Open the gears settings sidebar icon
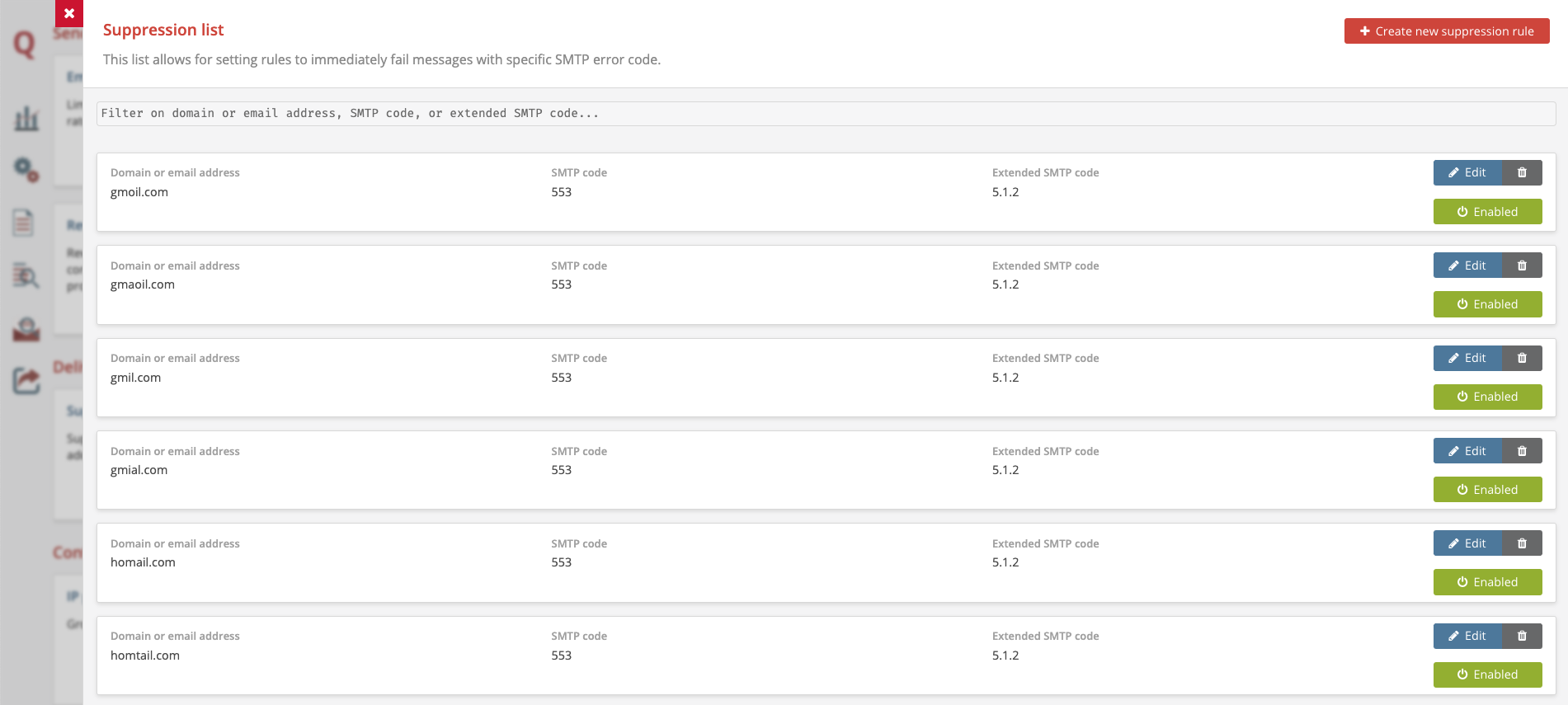The height and width of the screenshot is (705, 1568). click(x=26, y=170)
